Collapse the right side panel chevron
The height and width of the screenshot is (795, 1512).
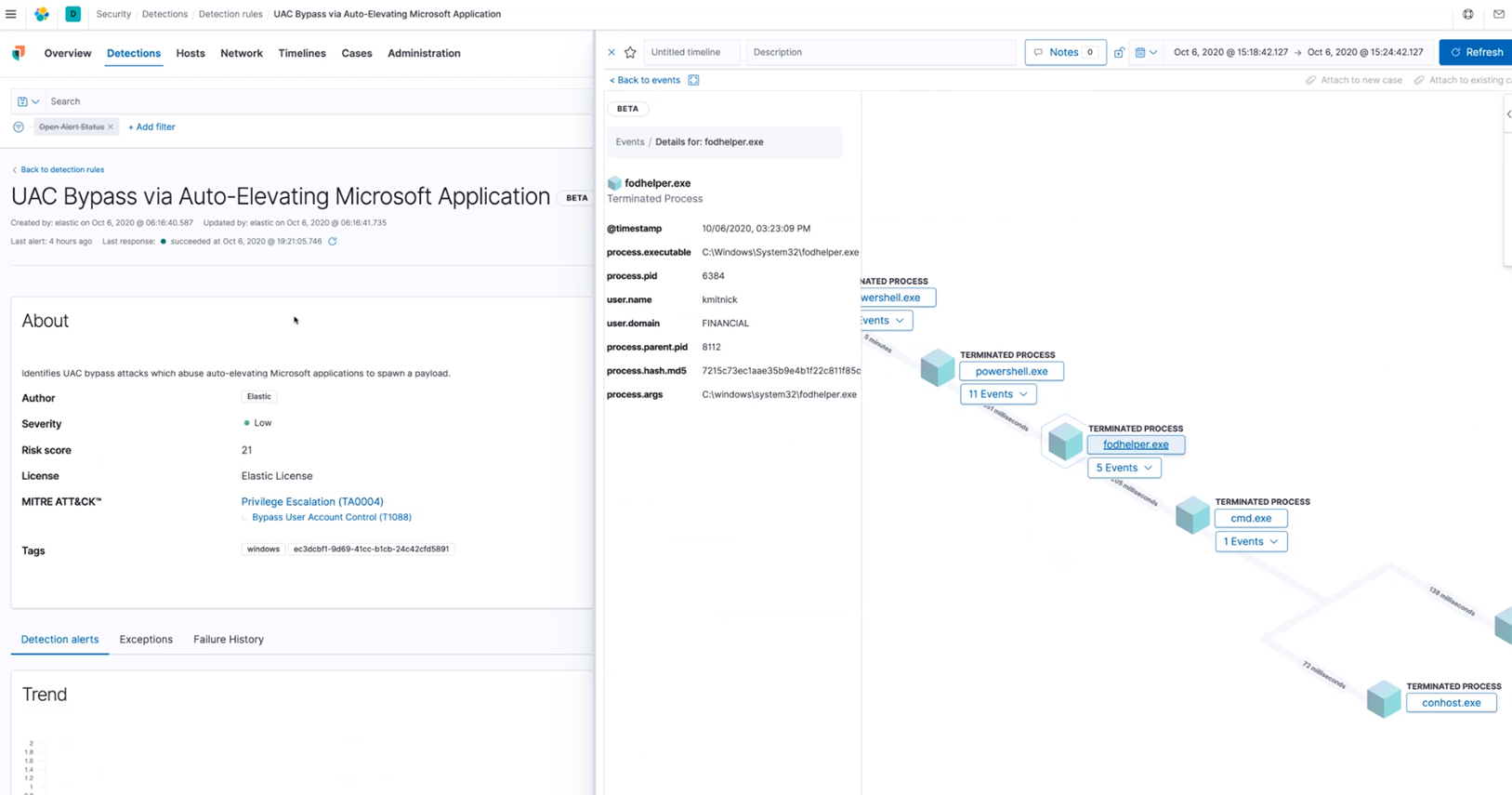click(x=1508, y=114)
